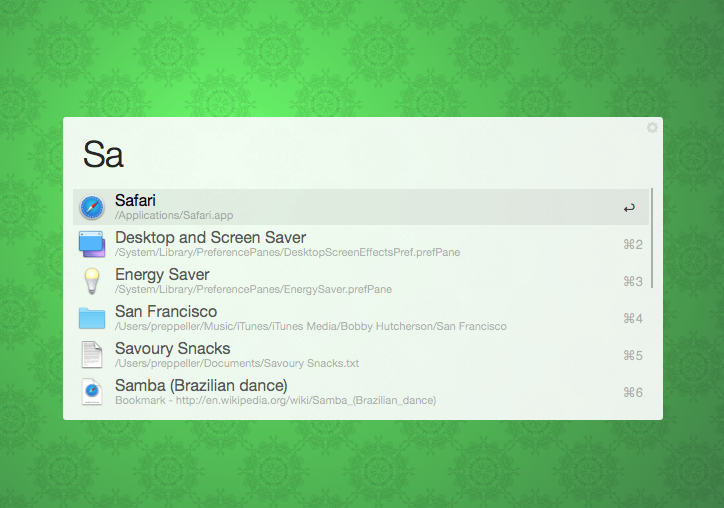The width and height of the screenshot is (724, 508).
Task: Click the Safari.app file path text
Action: pos(174,215)
